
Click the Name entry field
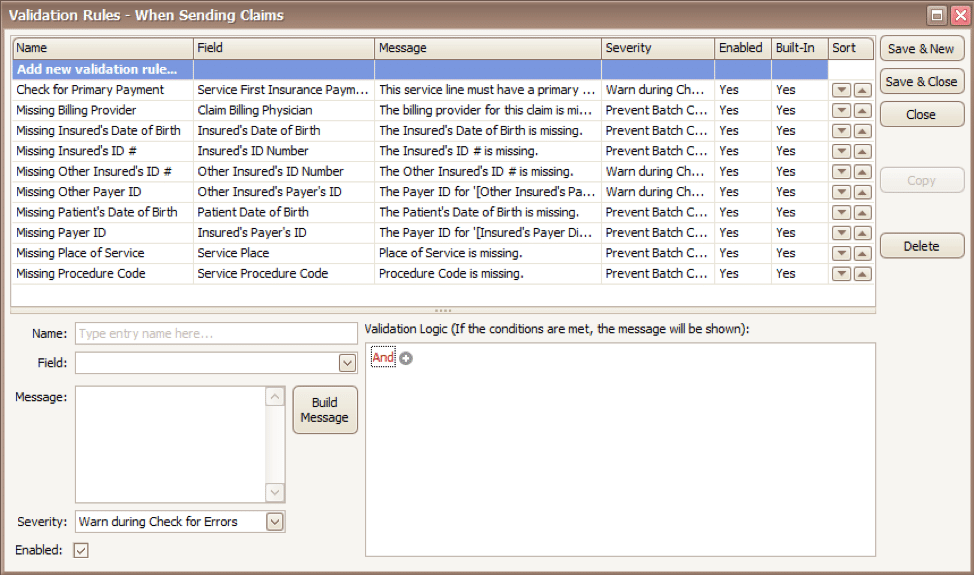[216, 333]
